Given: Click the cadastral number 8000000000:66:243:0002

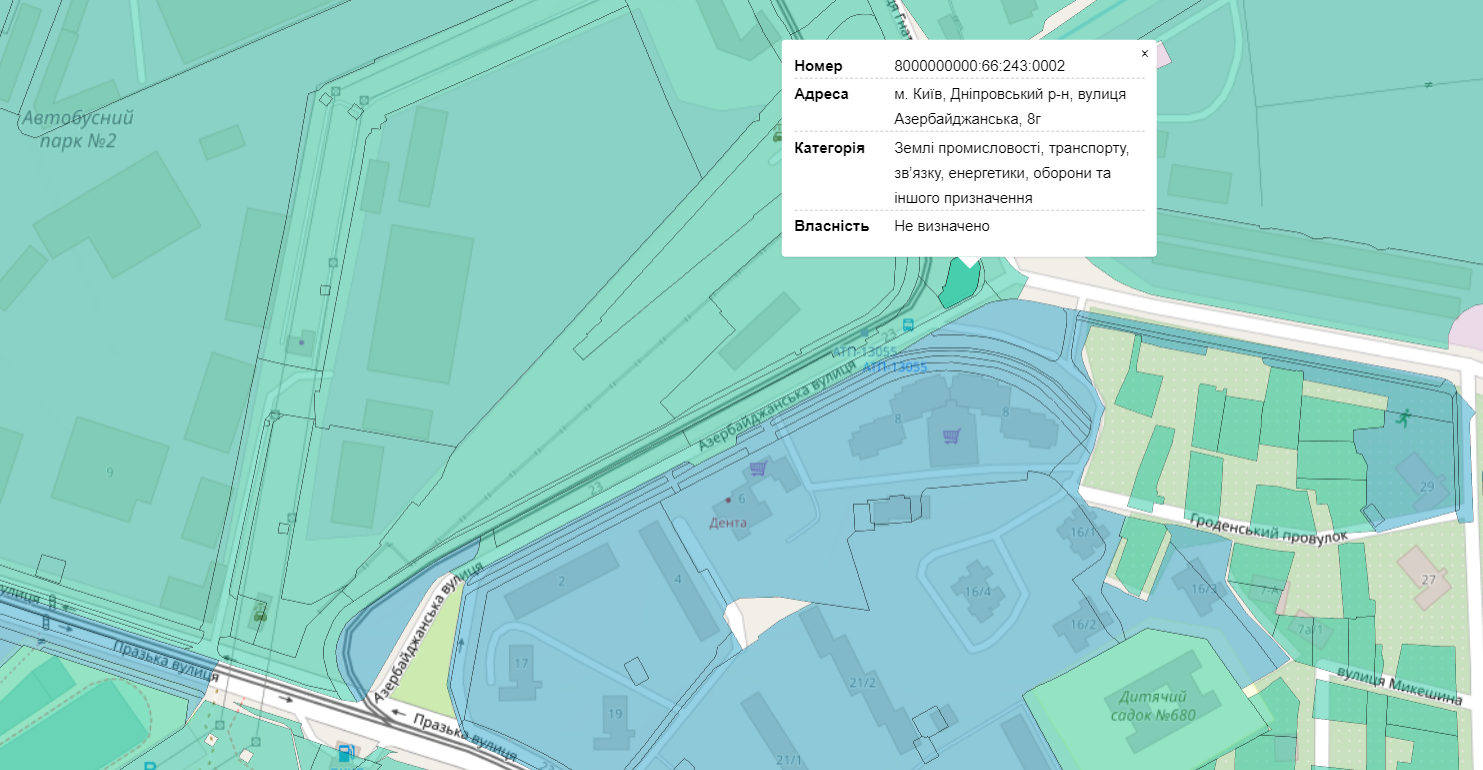Looking at the screenshot, I should click(x=979, y=66).
